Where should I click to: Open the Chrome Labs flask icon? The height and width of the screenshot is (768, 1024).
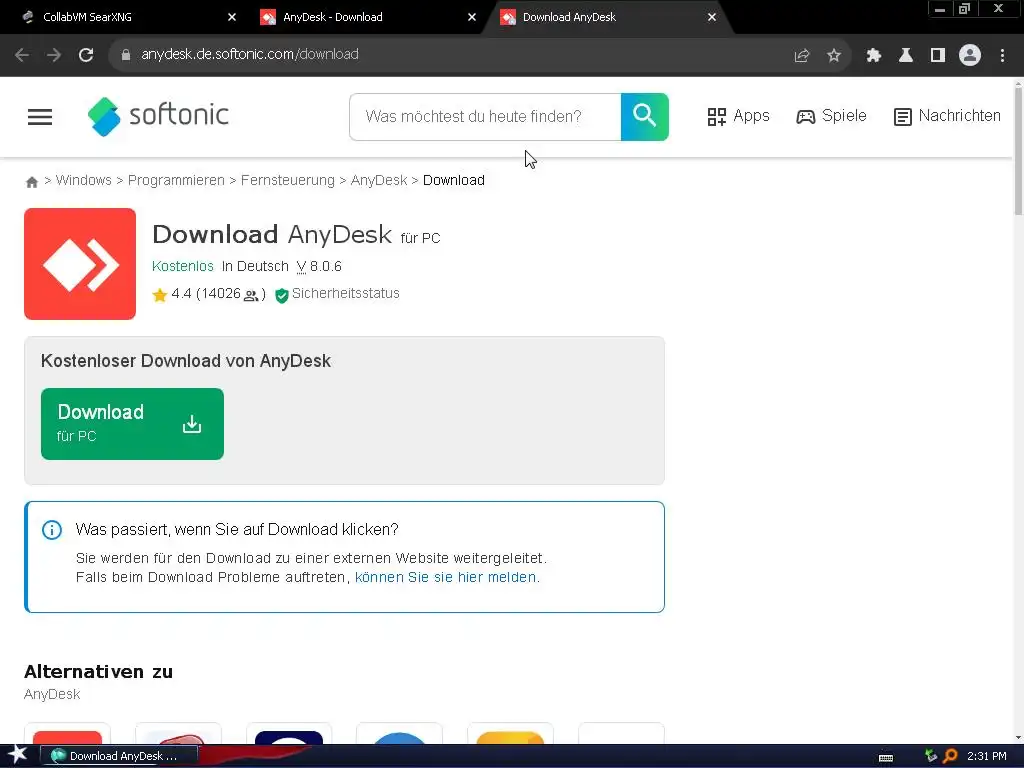click(906, 56)
